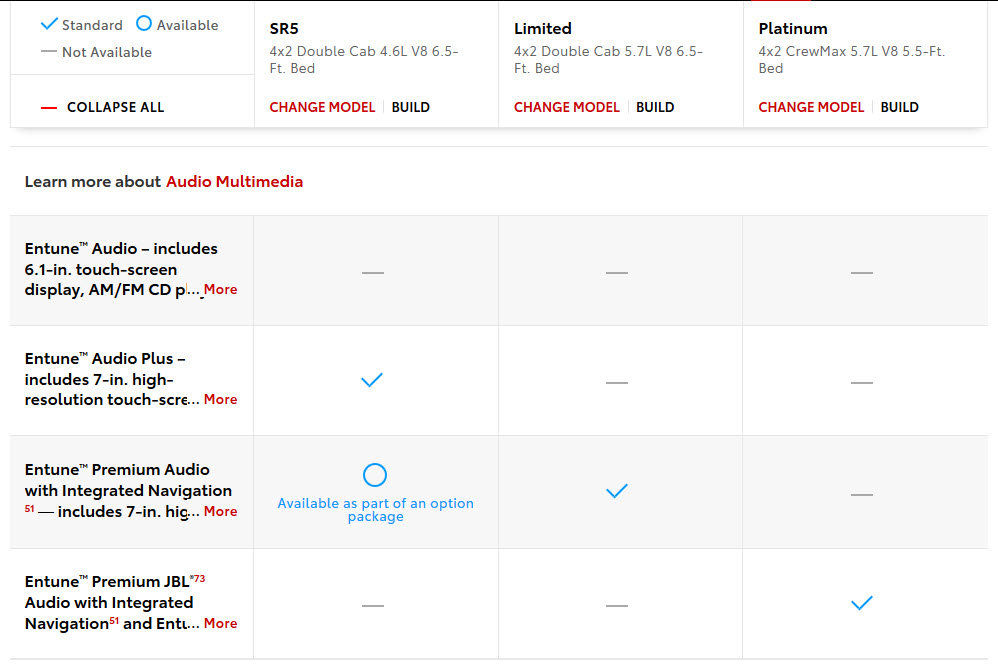The width and height of the screenshot is (998, 672).
Task: Expand More on the Entune Audio Plus row
Action: tap(220, 399)
